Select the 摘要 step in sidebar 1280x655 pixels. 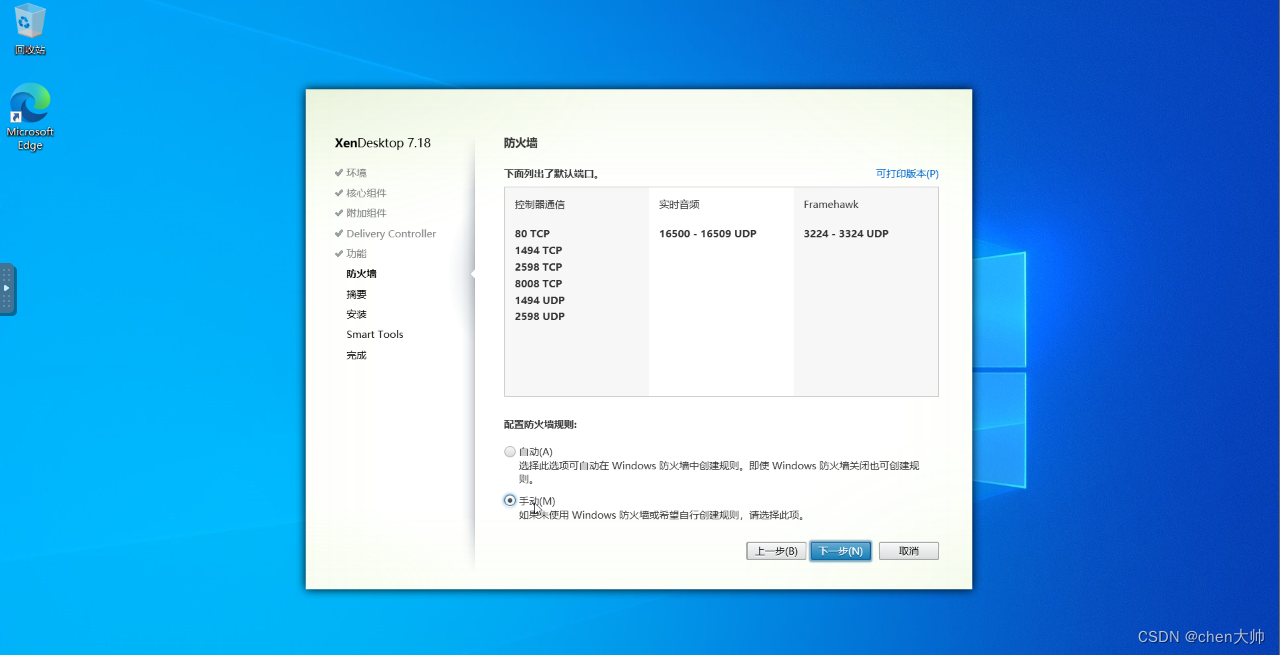(x=356, y=295)
